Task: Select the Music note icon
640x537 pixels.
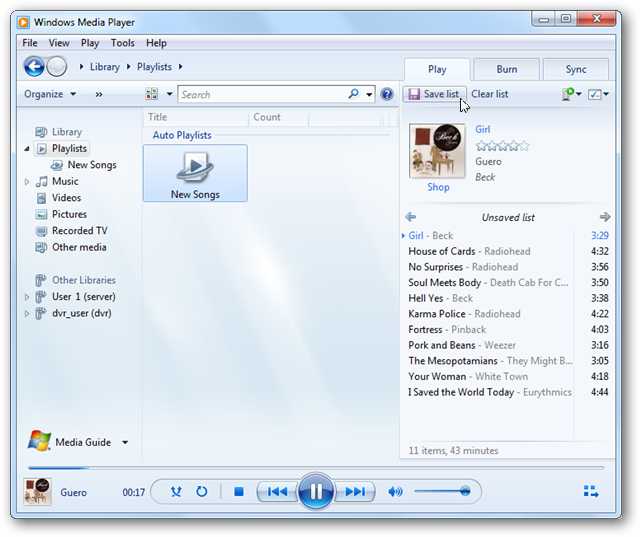Action: [x=42, y=182]
